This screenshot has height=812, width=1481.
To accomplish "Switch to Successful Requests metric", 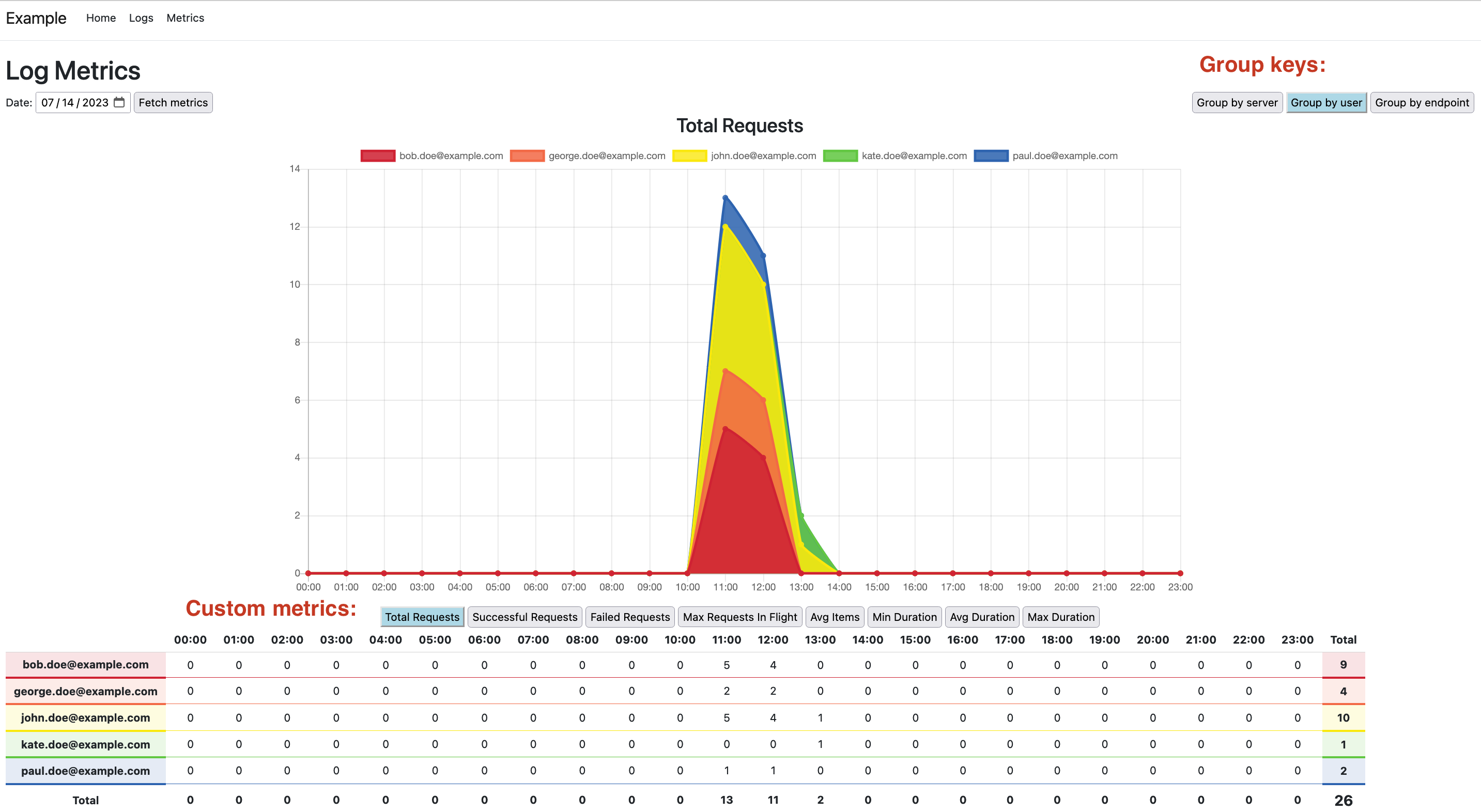I will 524,617.
